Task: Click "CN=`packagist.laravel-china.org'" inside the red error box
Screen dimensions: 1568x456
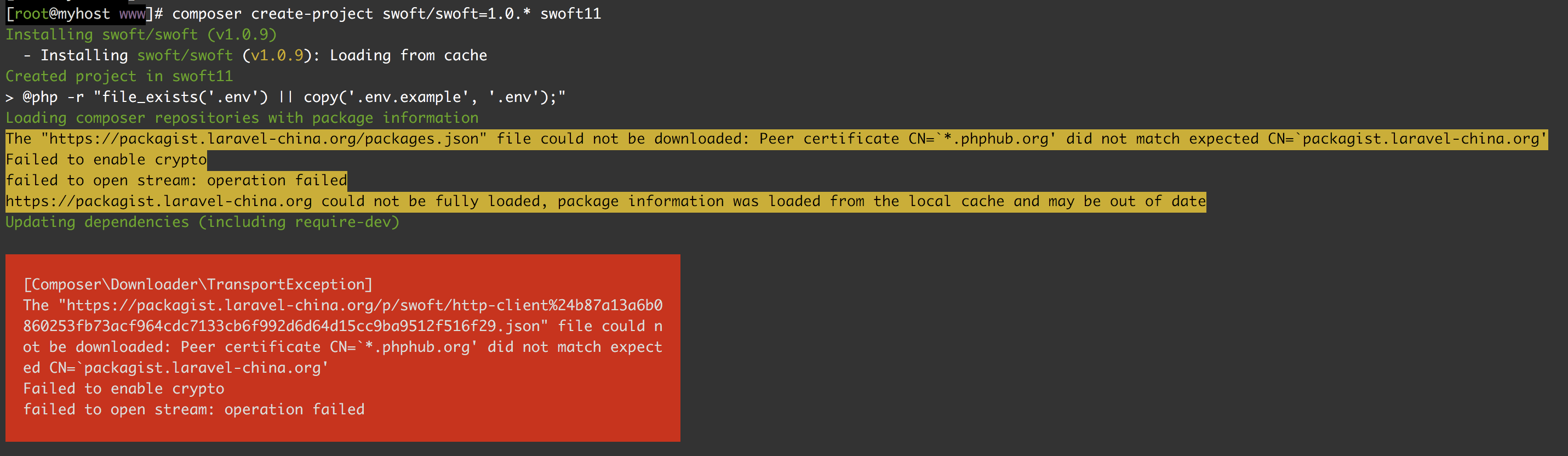Action: tap(188, 368)
